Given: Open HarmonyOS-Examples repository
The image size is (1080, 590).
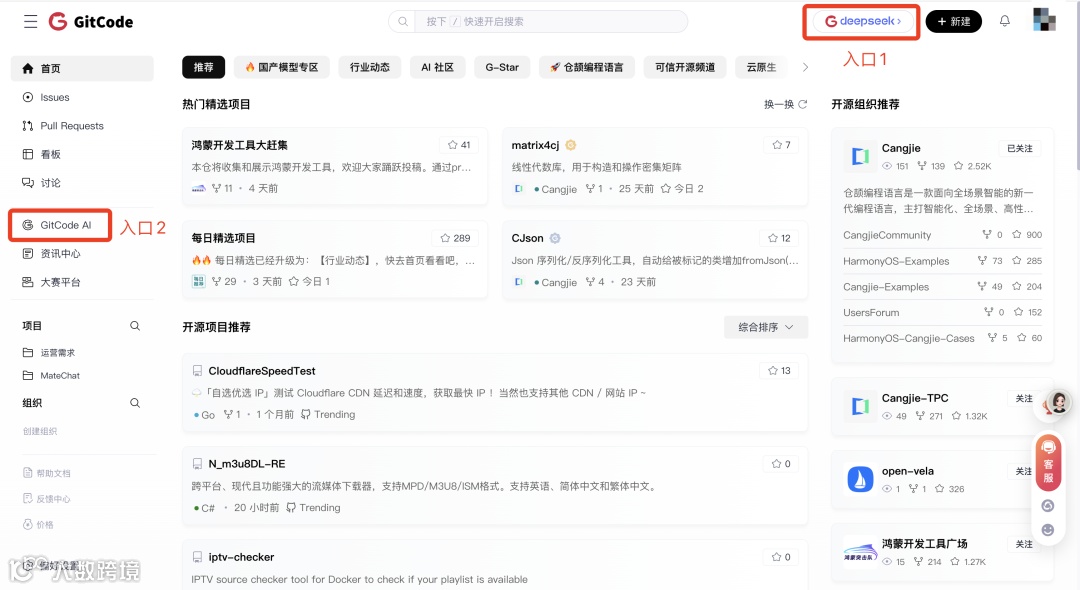Looking at the screenshot, I should [896, 261].
